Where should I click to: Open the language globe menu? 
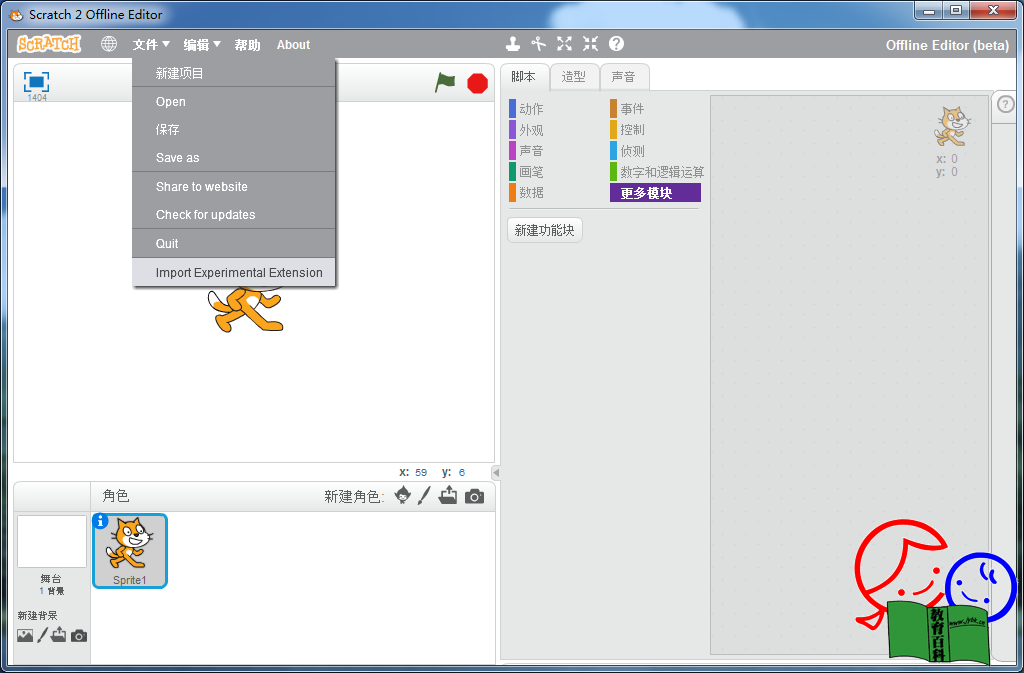[109, 44]
